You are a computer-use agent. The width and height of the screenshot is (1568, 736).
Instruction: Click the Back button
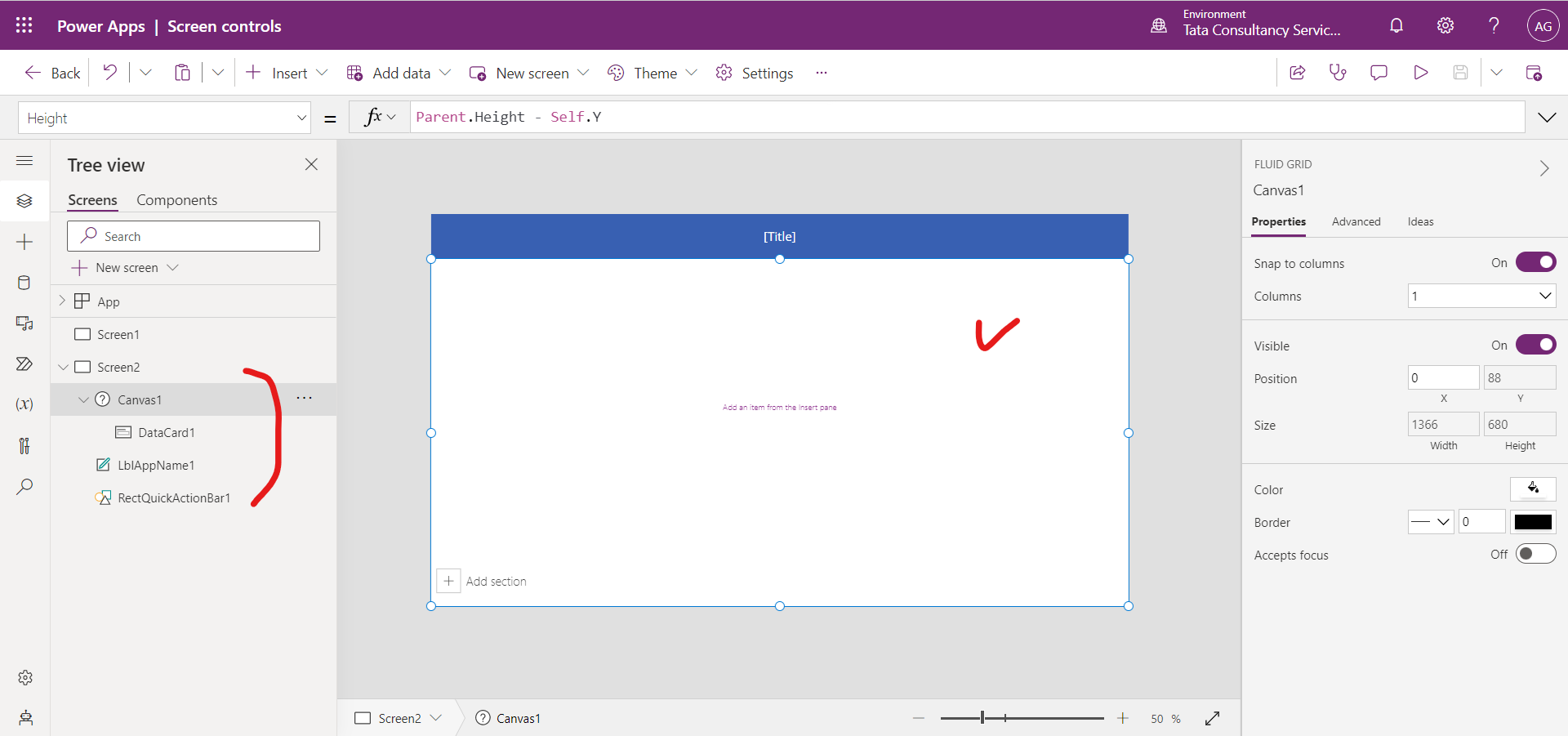click(x=51, y=72)
